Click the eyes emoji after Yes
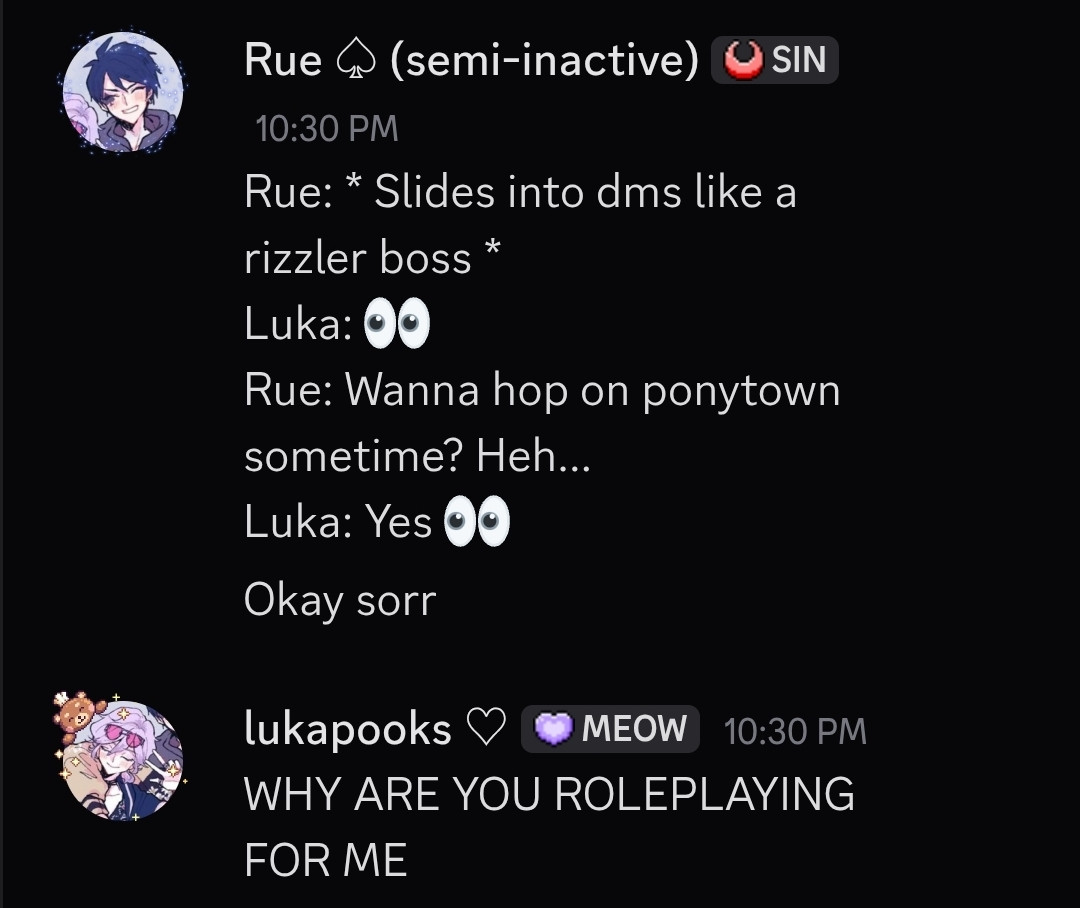The image size is (1080, 908). pyautogui.click(x=477, y=521)
